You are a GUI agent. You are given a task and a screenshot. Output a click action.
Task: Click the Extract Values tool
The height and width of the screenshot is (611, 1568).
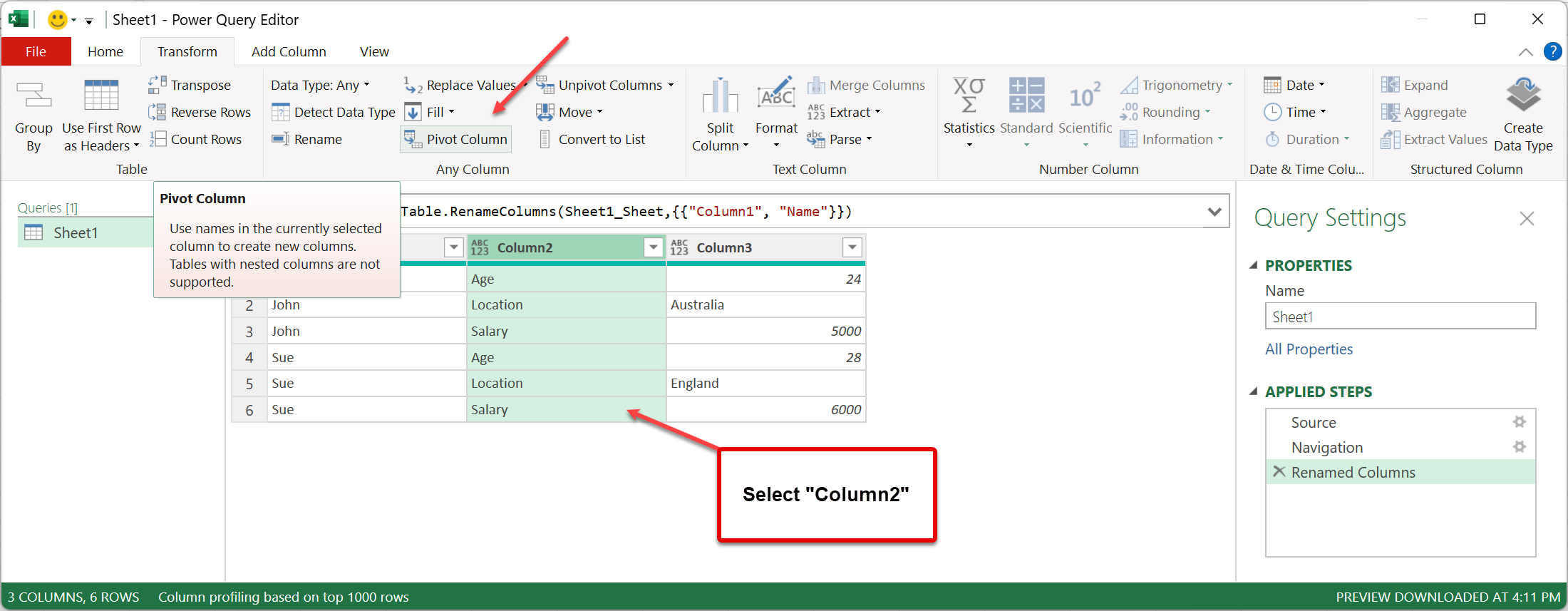coord(1434,139)
